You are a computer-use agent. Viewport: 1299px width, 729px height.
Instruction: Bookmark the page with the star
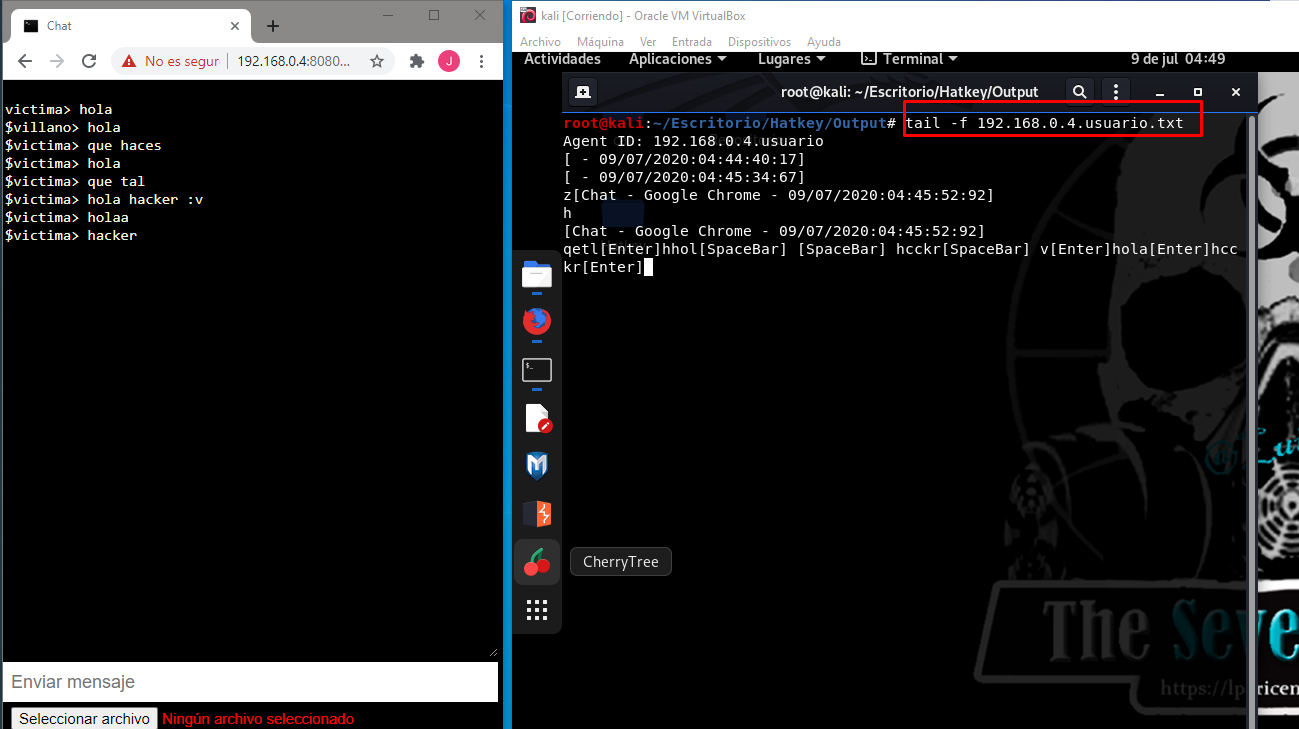tap(375, 61)
